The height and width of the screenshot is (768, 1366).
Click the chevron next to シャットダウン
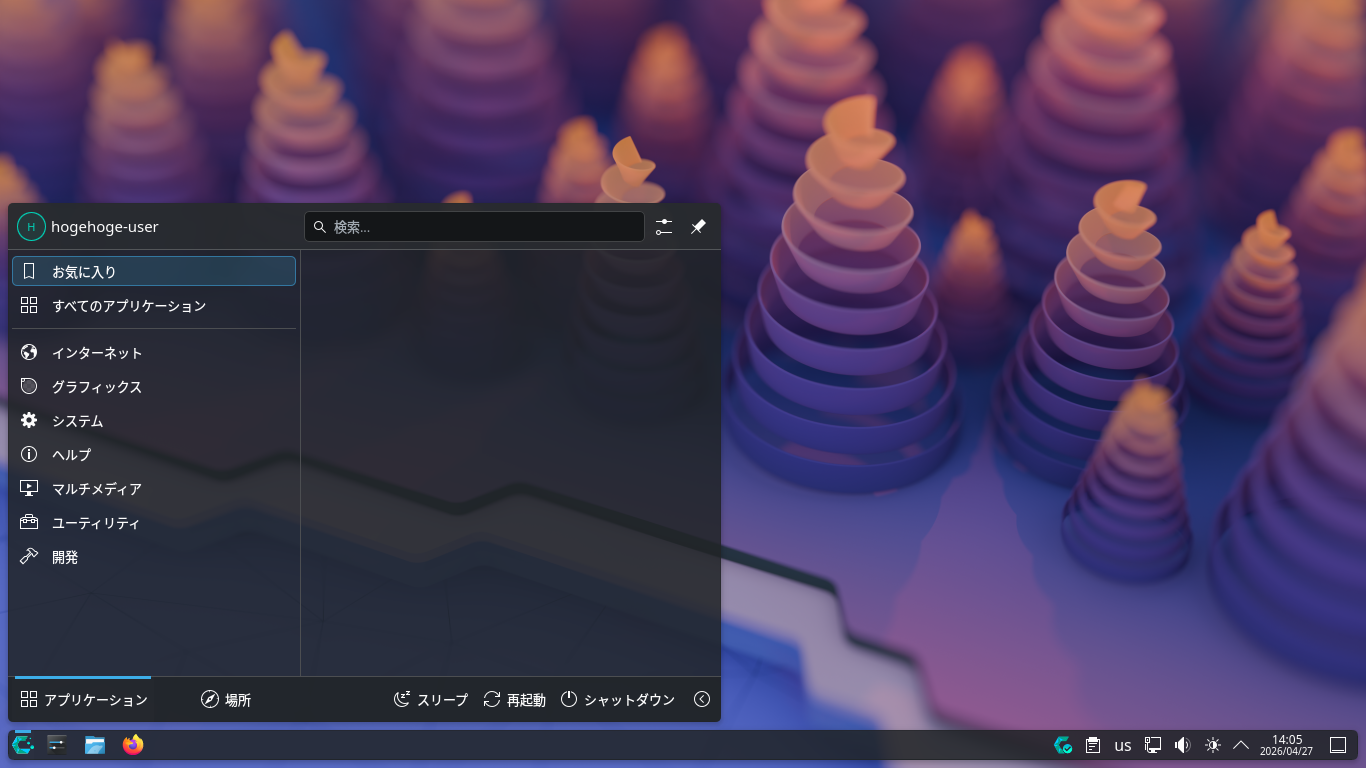tap(702, 699)
